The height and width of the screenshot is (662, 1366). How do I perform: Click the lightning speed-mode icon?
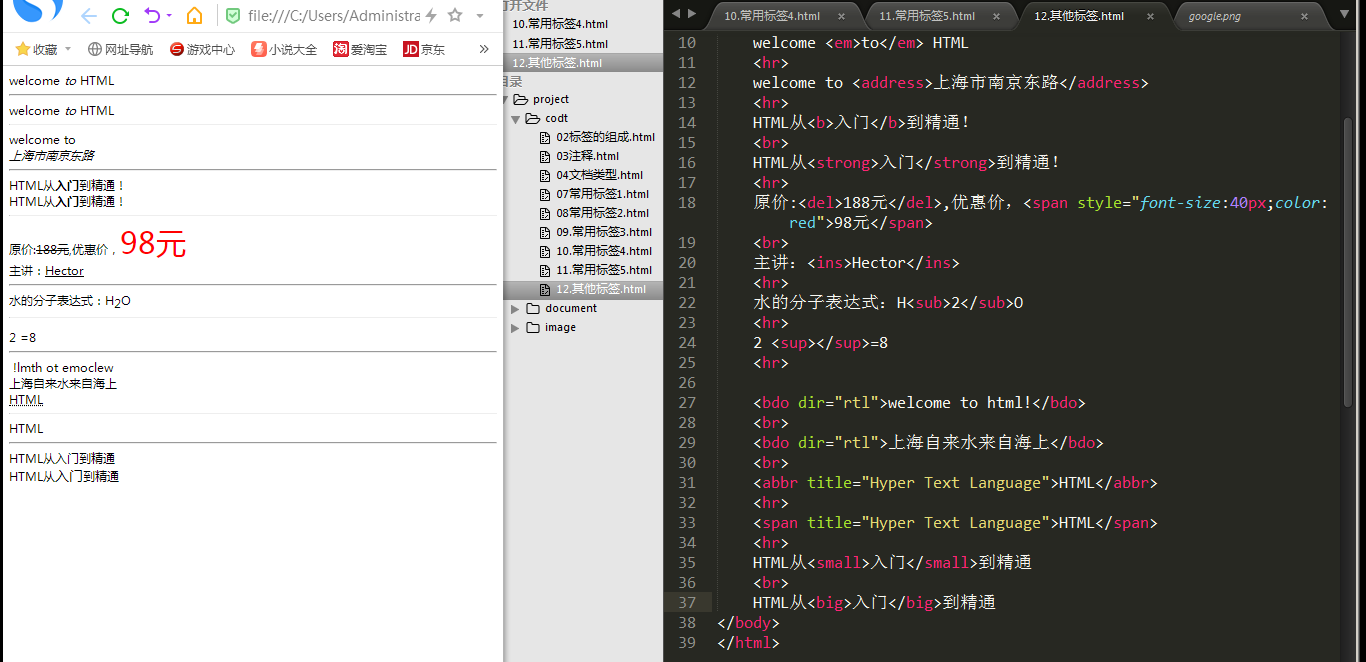pos(431,16)
